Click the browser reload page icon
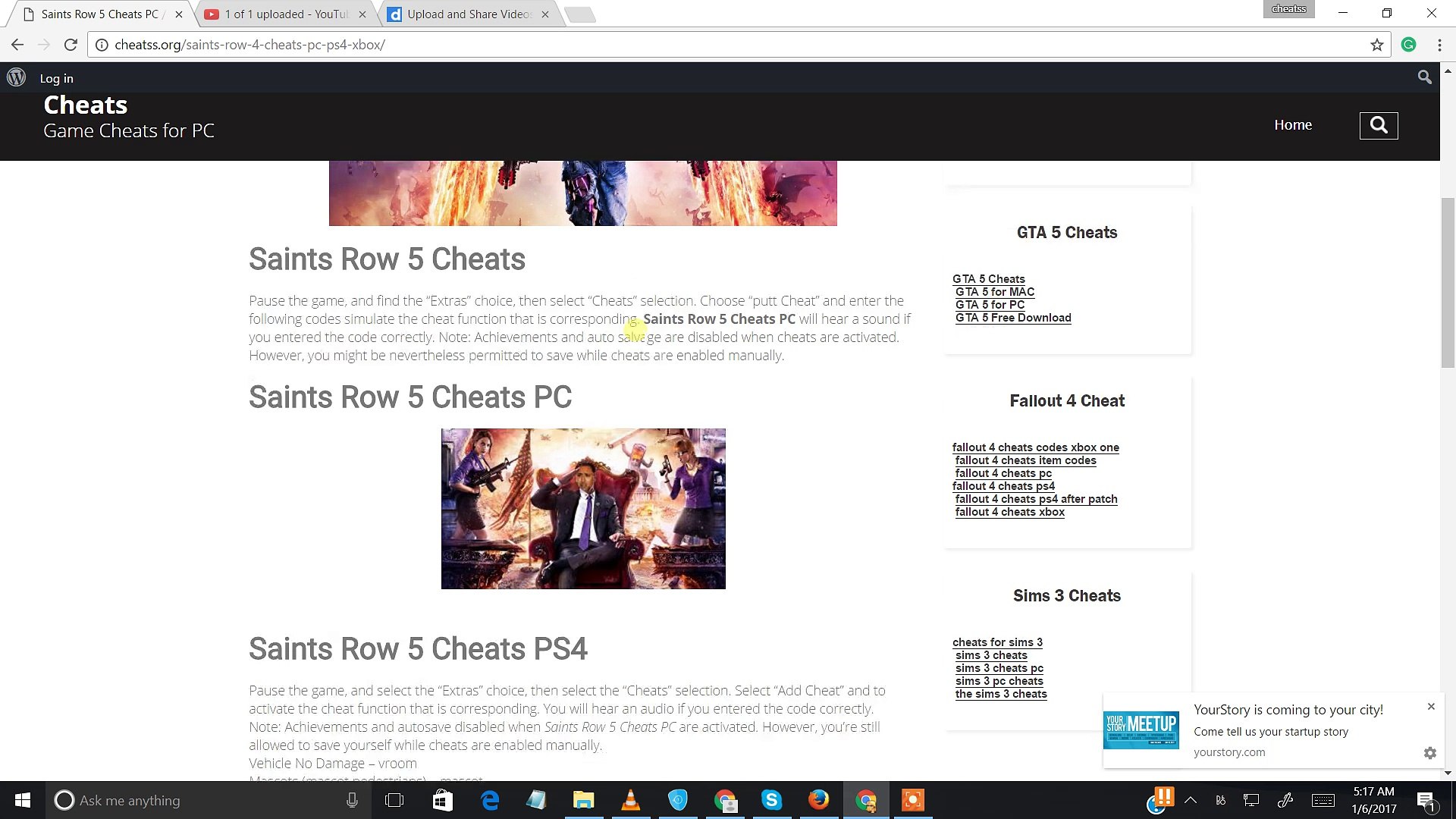Viewport: 1456px width, 819px height. [x=71, y=45]
